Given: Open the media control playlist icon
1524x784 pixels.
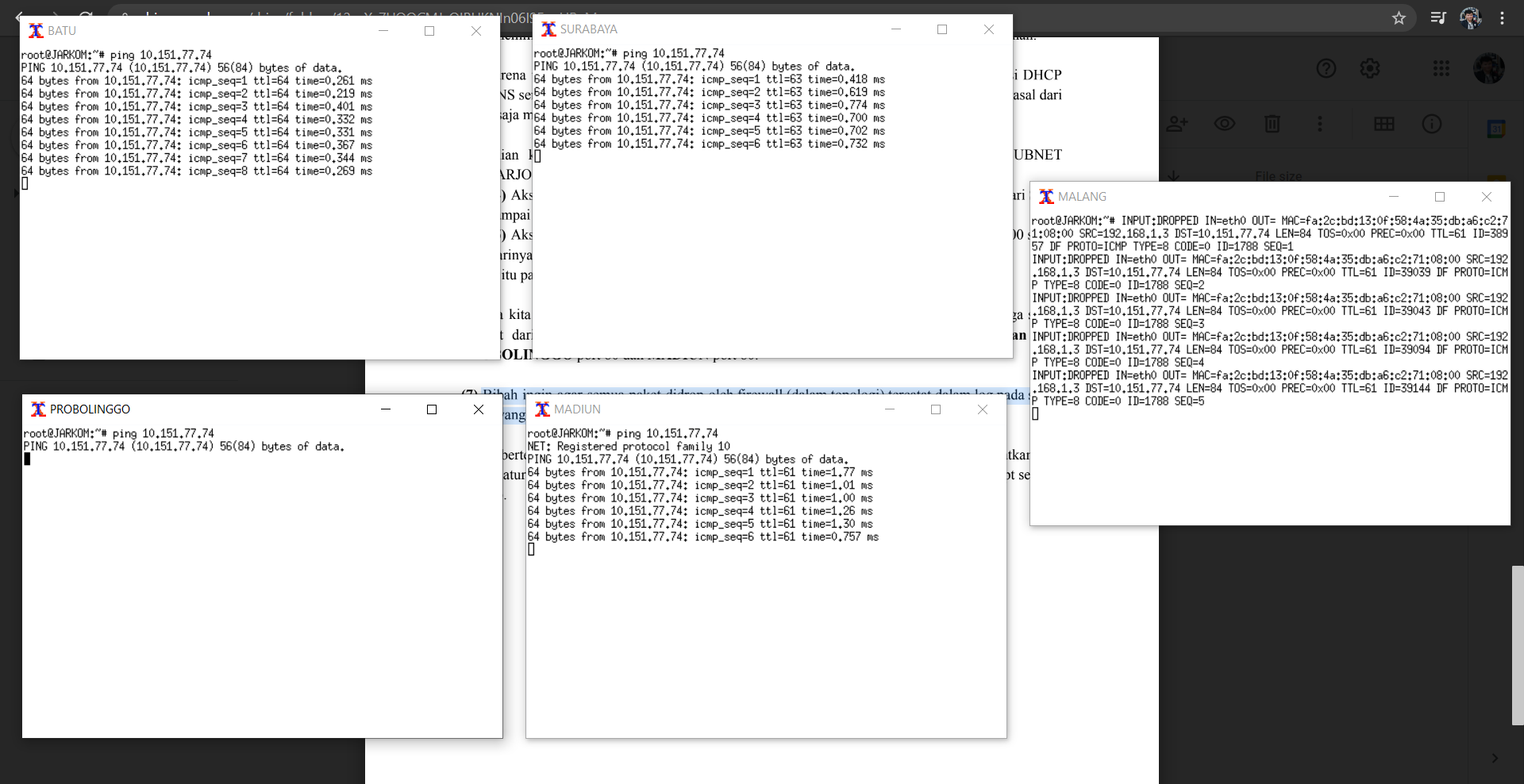Looking at the screenshot, I should coord(1438,17).
